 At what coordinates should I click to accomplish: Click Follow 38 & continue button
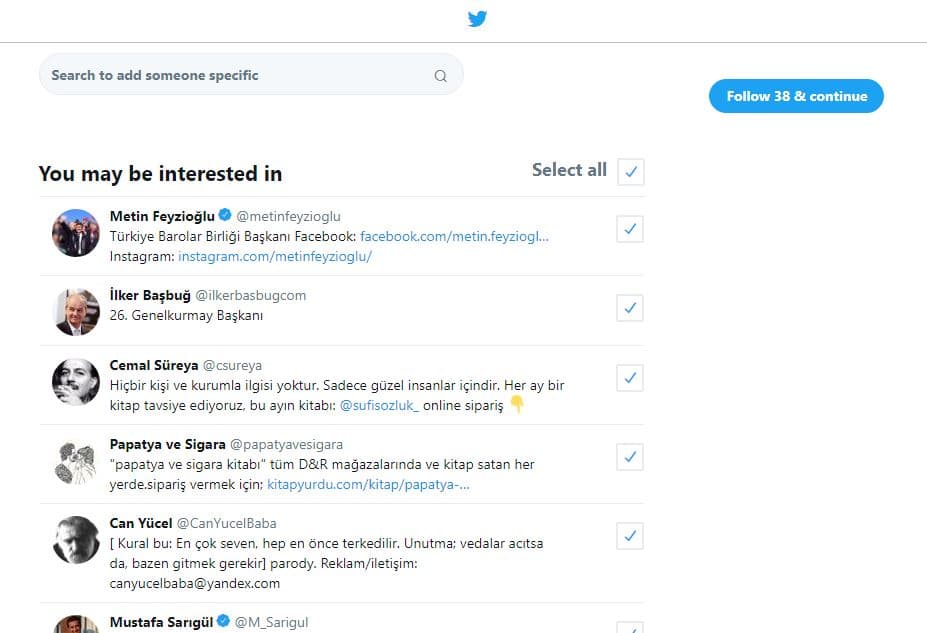796,96
